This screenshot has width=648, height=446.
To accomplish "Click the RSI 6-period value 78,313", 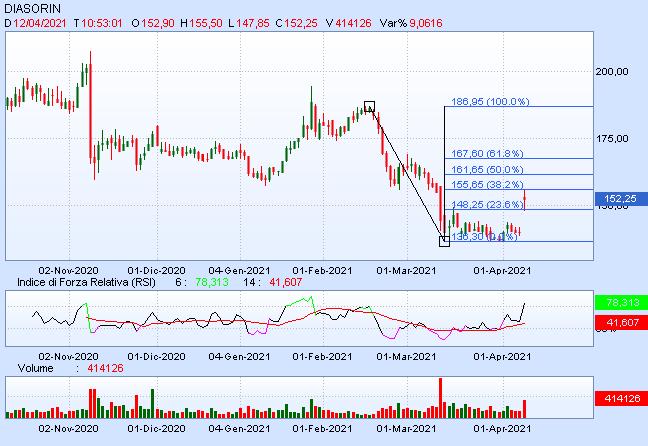I will coord(212,282).
